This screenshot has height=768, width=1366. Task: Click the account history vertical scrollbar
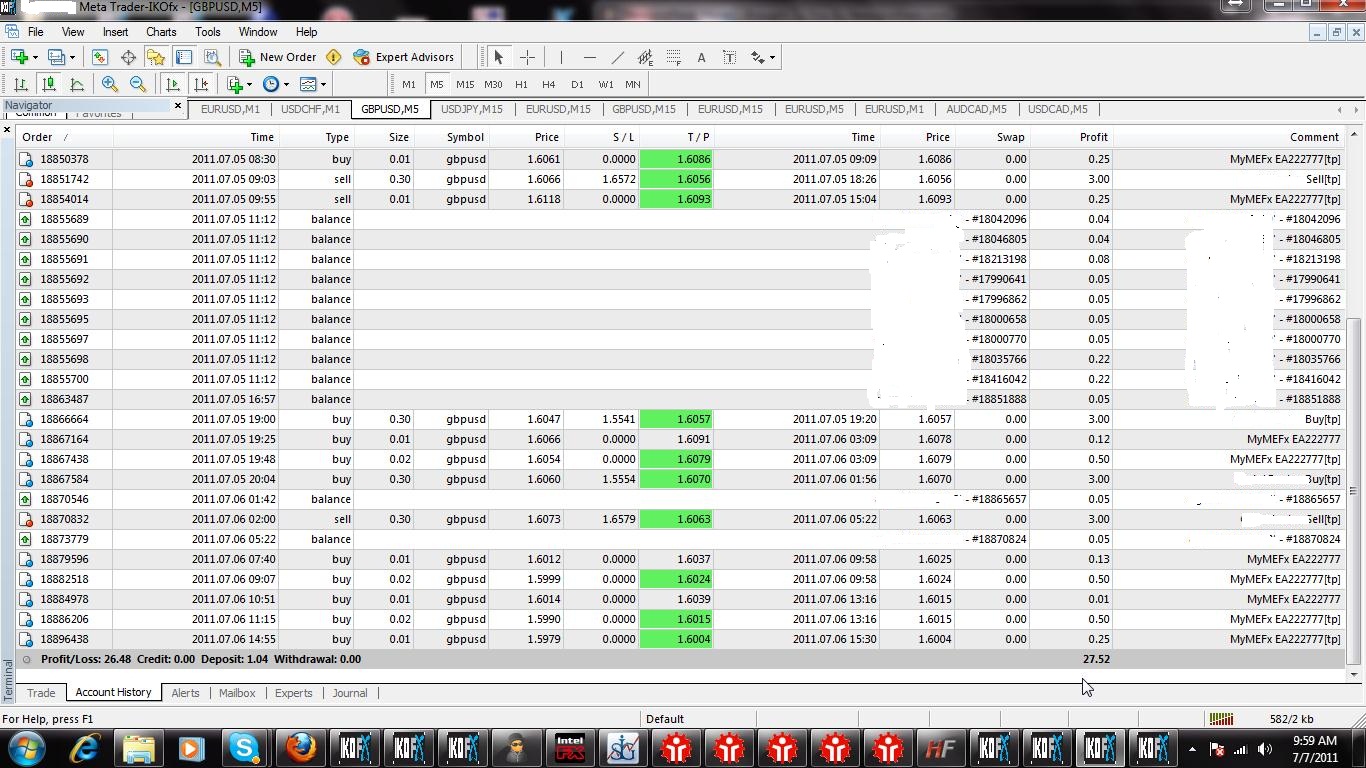coord(1355,399)
